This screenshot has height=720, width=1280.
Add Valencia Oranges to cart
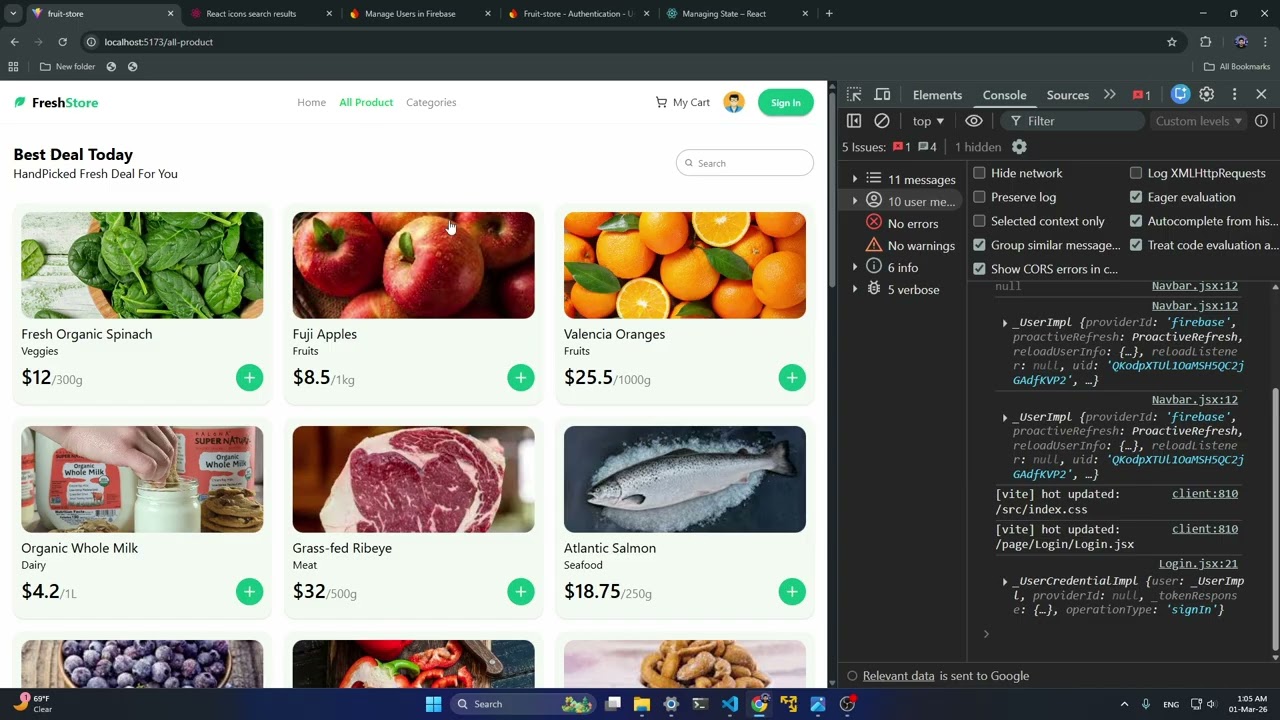pos(792,378)
